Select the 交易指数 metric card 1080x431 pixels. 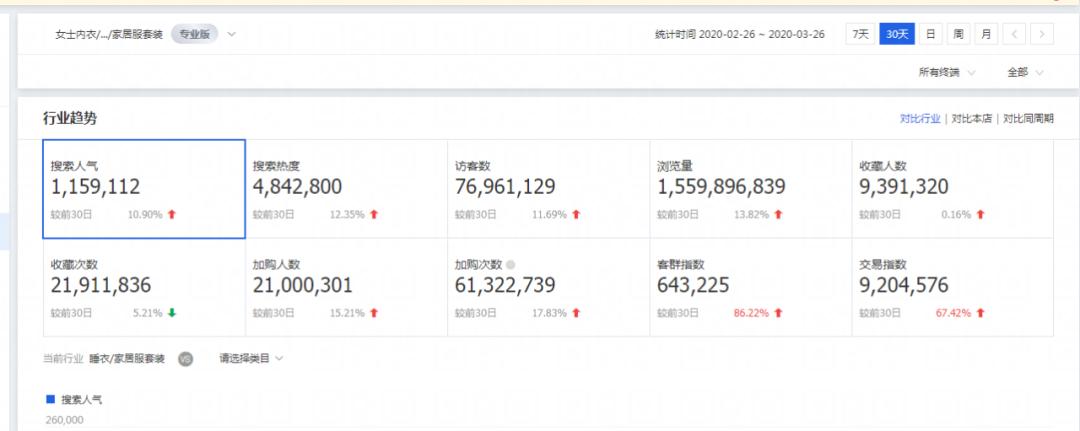(953, 288)
